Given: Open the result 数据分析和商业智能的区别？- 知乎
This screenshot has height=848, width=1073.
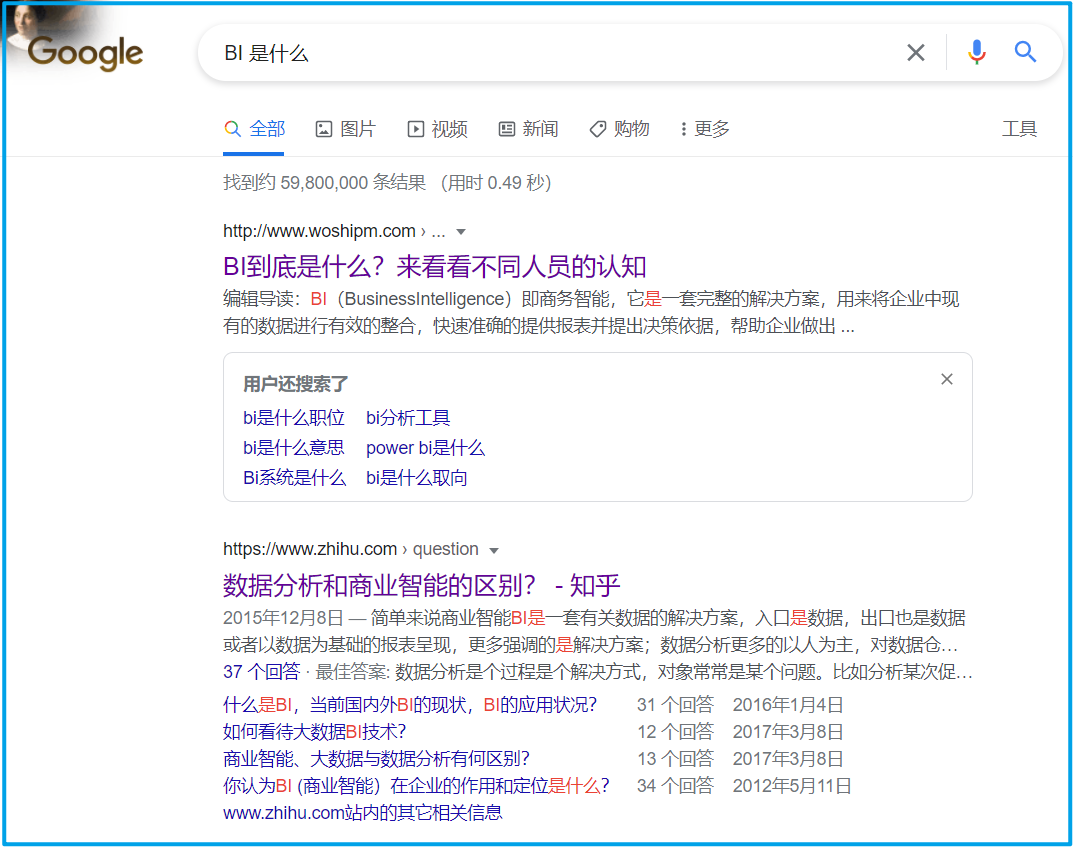Looking at the screenshot, I should (422, 585).
